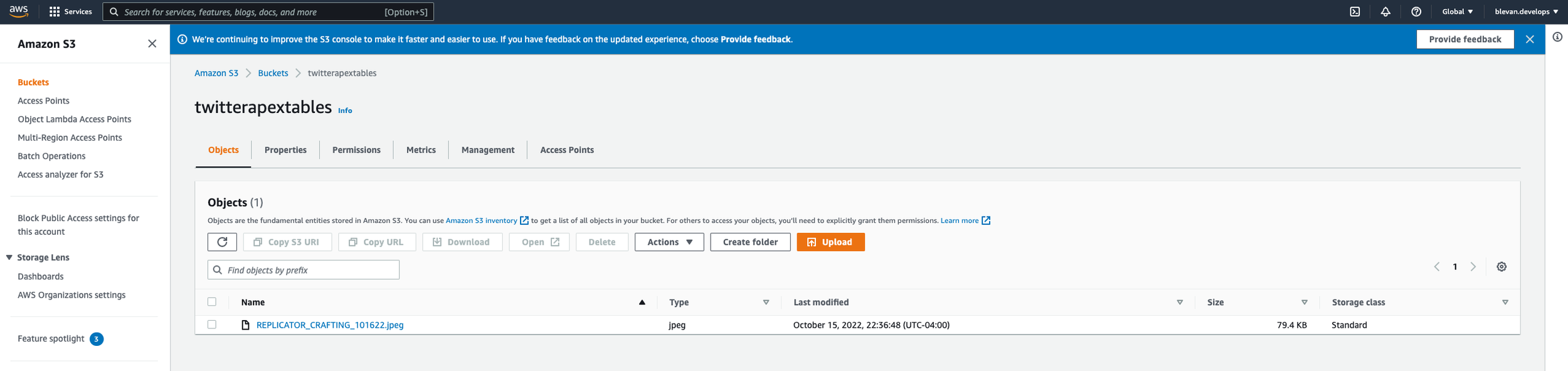Sort by the Last modified column arrow
1568x371 pixels.
[1180, 303]
